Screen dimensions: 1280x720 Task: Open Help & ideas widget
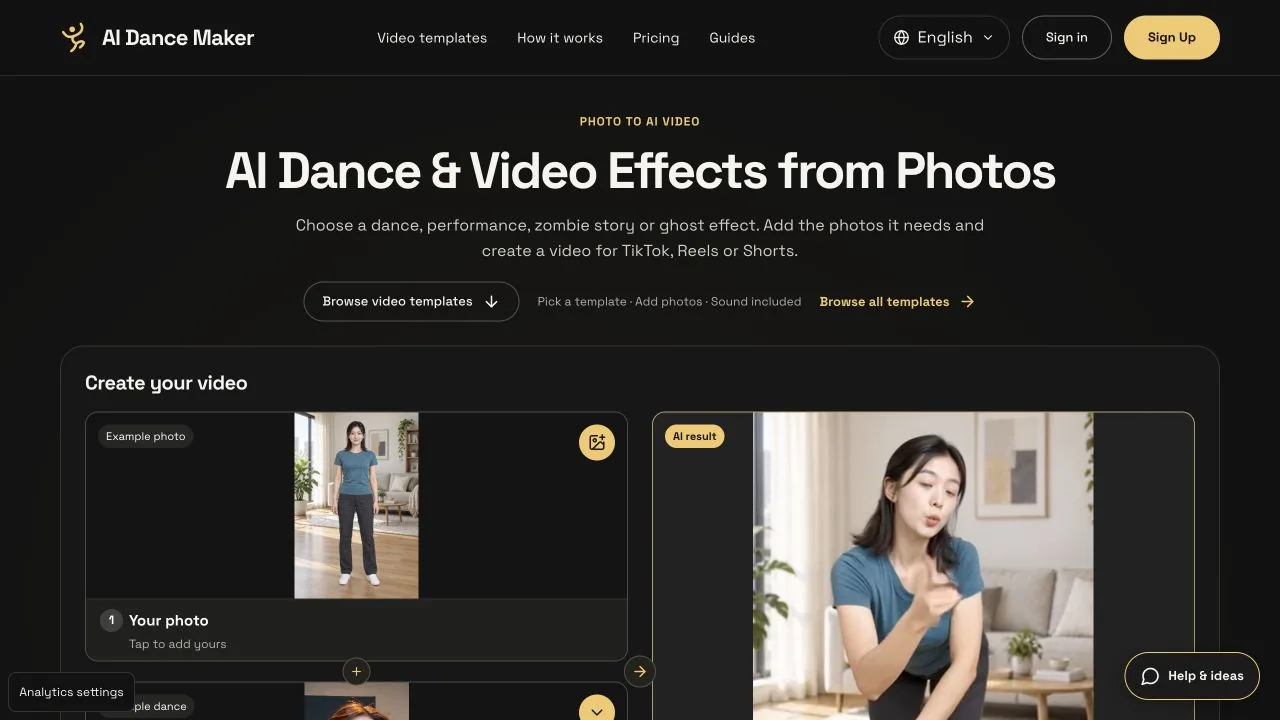[x=1192, y=676]
